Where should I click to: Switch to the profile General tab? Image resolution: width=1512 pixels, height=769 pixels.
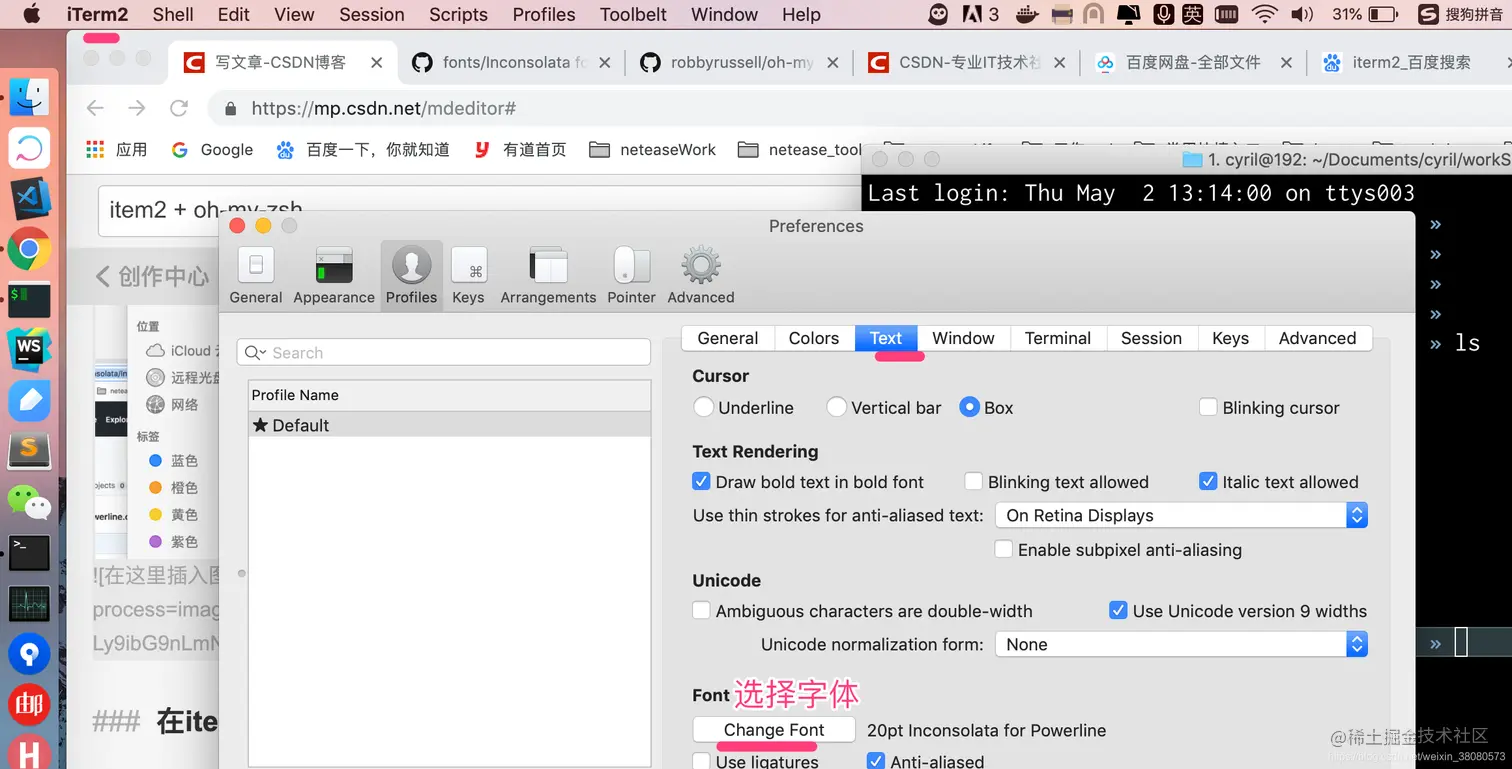pos(728,338)
